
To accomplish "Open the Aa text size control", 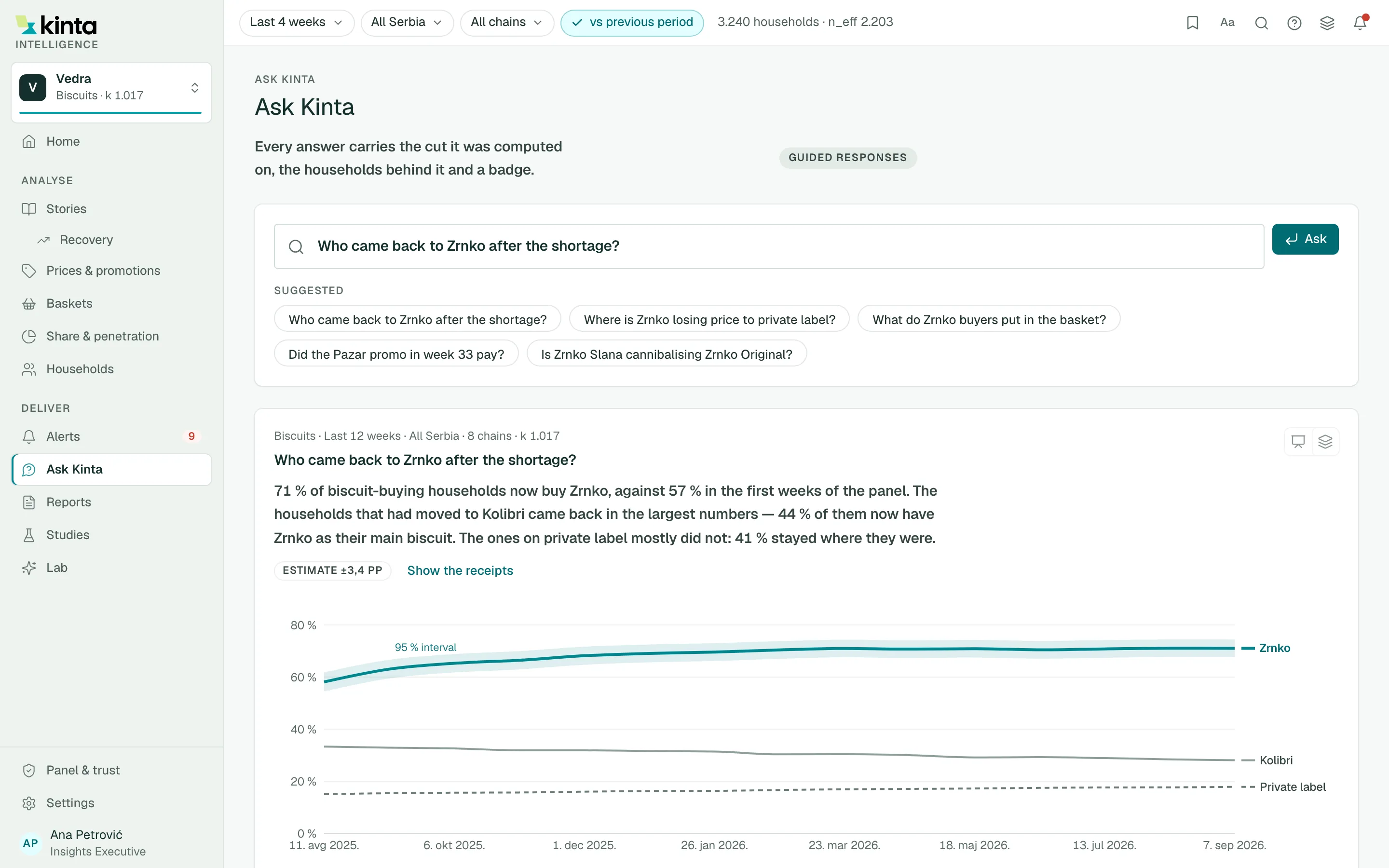I will click(1227, 22).
